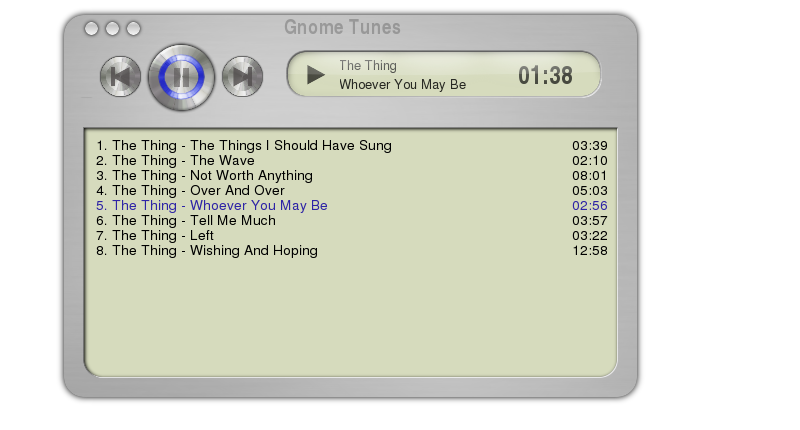Click the highlighted track Whoever You May Be
Viewport: 800px width, 430px height.
352,206
